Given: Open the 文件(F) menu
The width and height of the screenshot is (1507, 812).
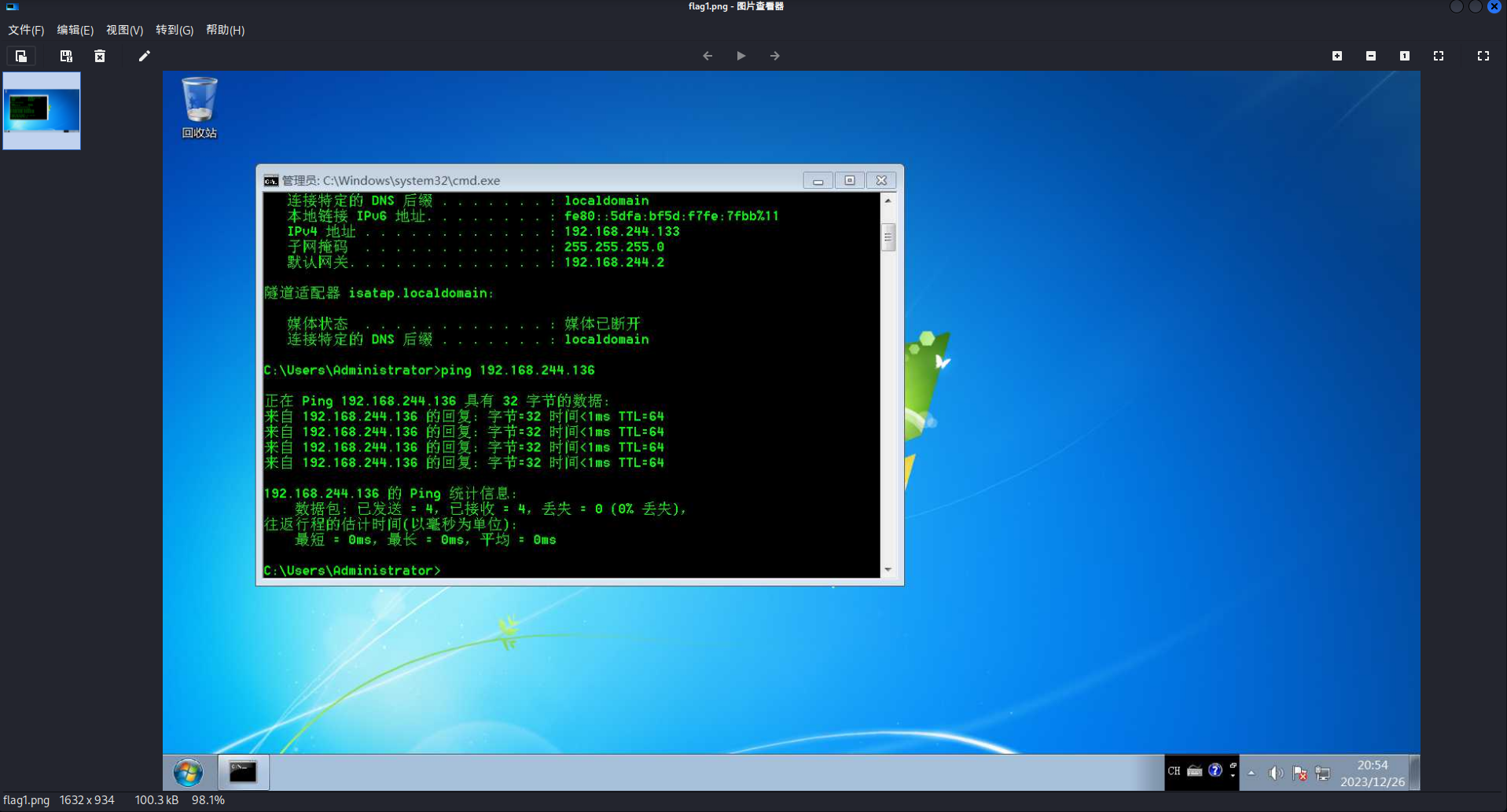Looking at the screenshot, I should [26, 30].
